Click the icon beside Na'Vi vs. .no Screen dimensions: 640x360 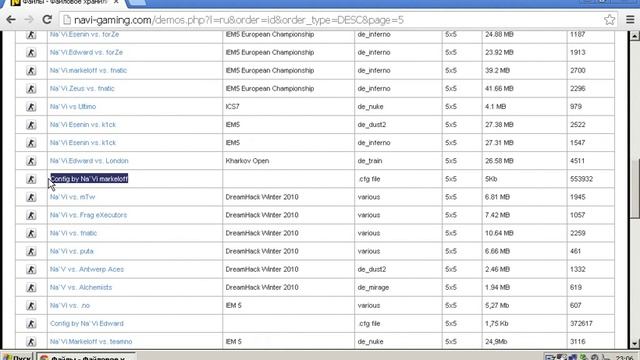pyautogui.click(x=31, y=306)
